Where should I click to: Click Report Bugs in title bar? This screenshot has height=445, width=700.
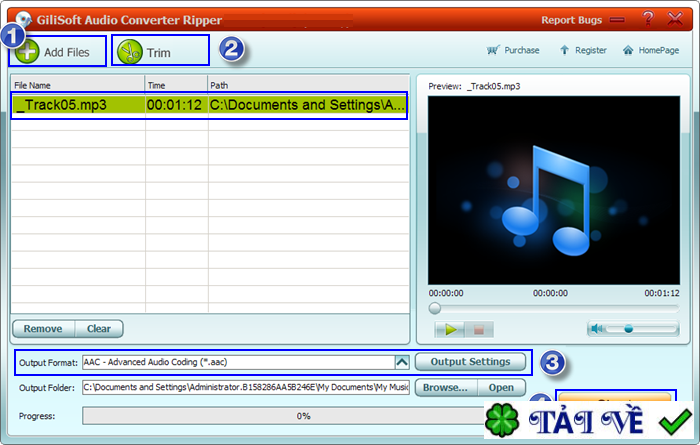[571, 20]
